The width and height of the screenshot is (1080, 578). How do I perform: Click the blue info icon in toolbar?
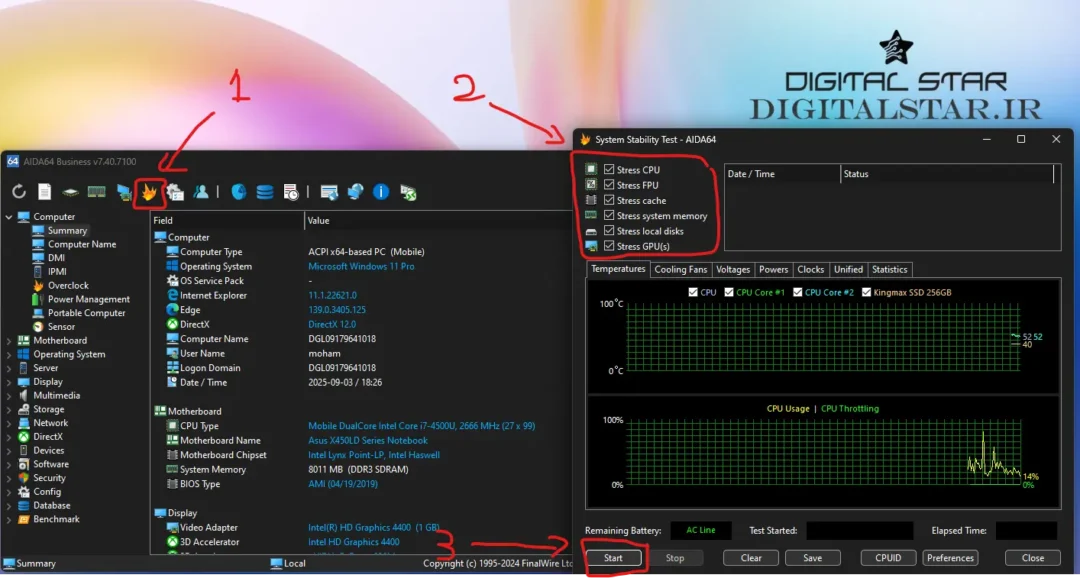click(381, 191)
